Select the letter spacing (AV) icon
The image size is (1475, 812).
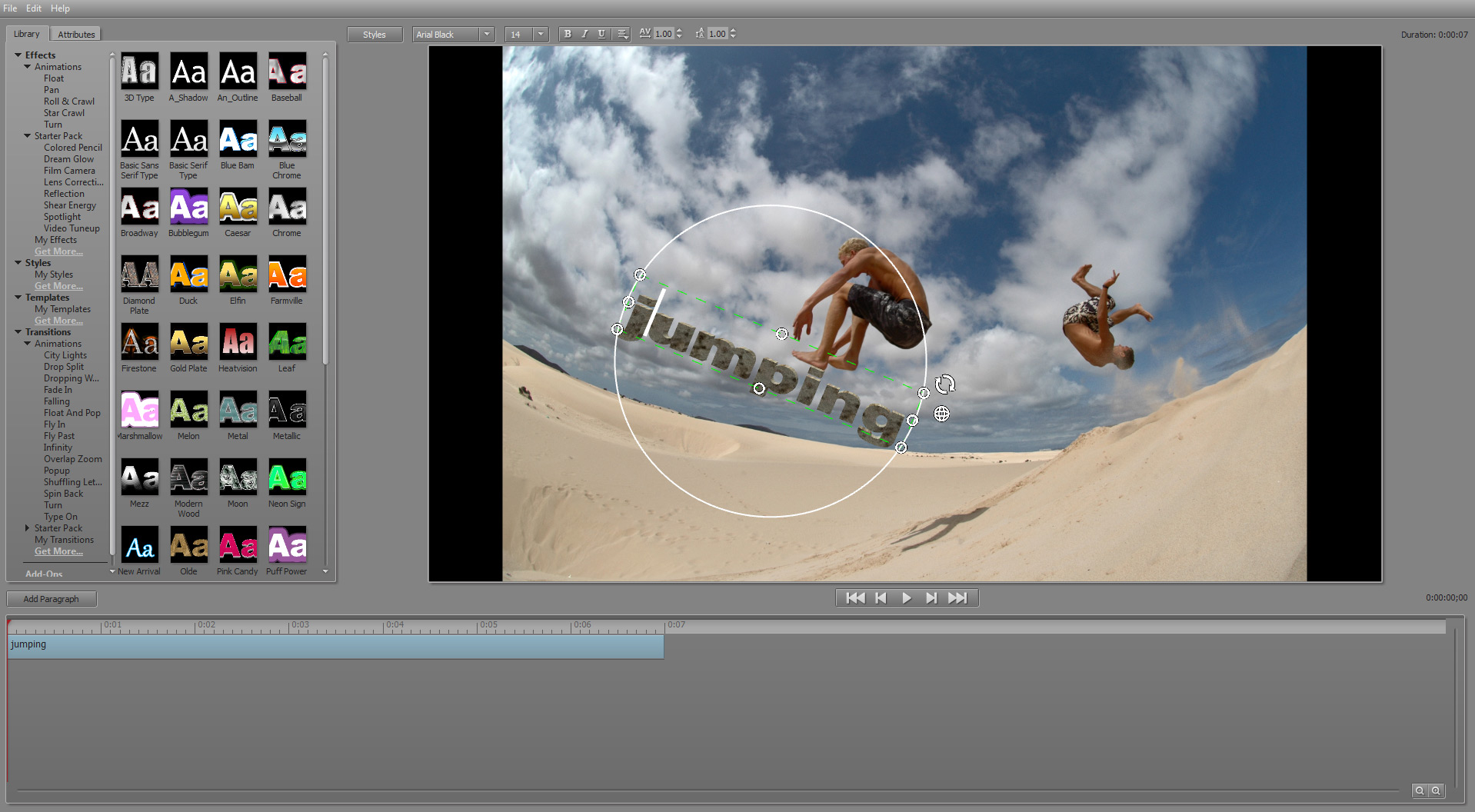click(645, 34)
